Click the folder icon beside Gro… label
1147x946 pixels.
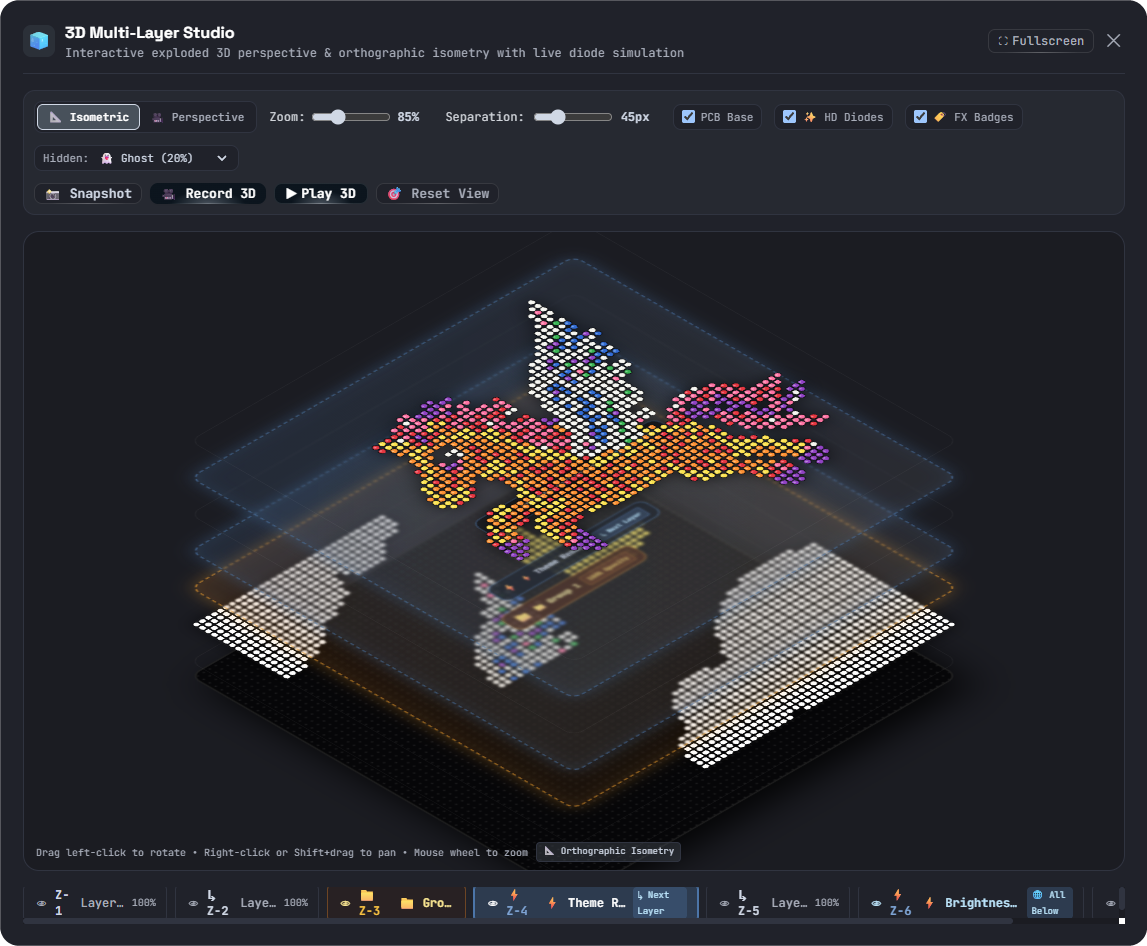pos(407,904)
